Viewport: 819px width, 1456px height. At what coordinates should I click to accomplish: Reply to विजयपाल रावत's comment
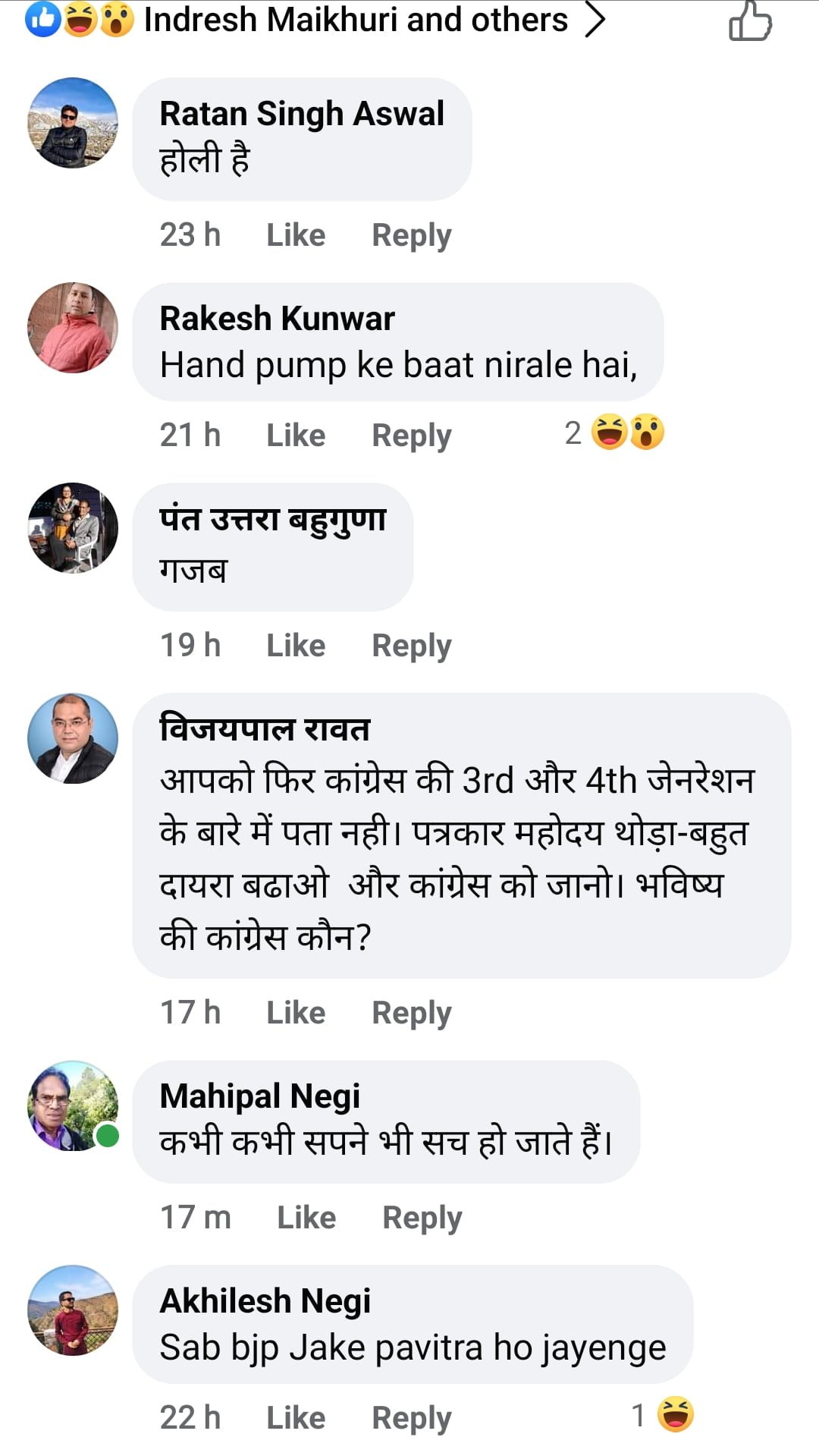pyautogui.click(x=411, y=1013)
